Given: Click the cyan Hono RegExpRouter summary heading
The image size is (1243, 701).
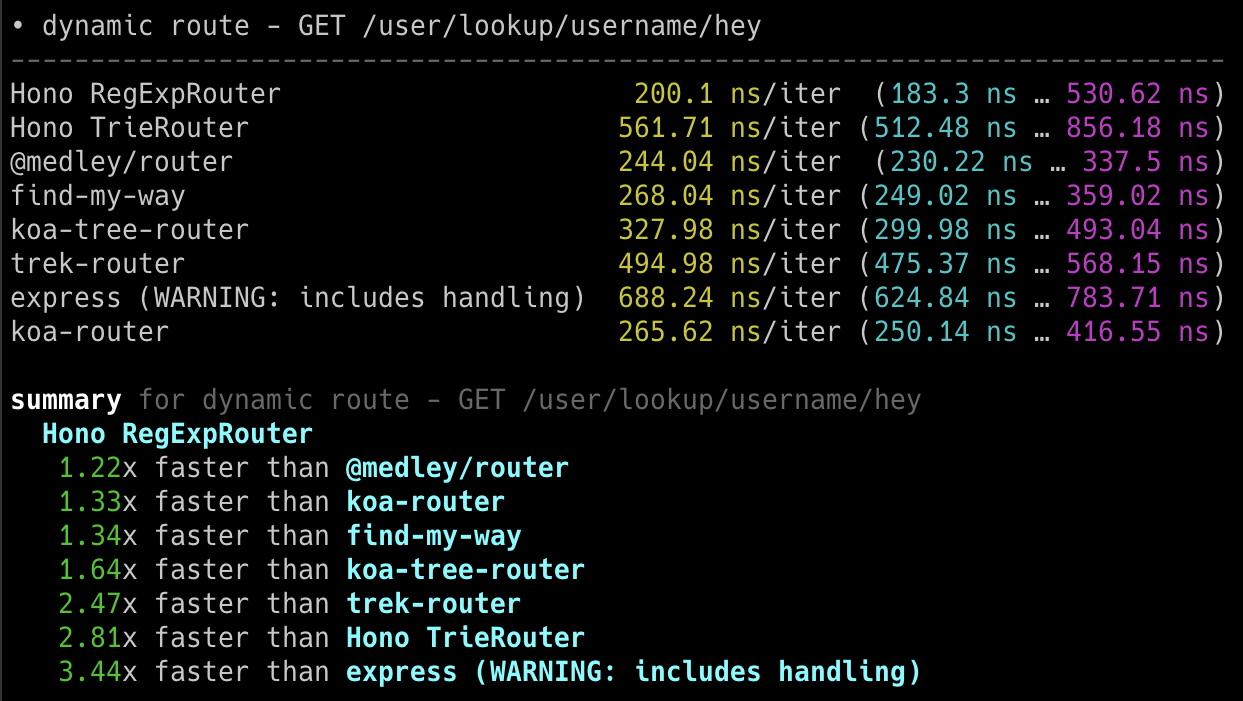Looking at the screenshot, I should pos(177,434).
